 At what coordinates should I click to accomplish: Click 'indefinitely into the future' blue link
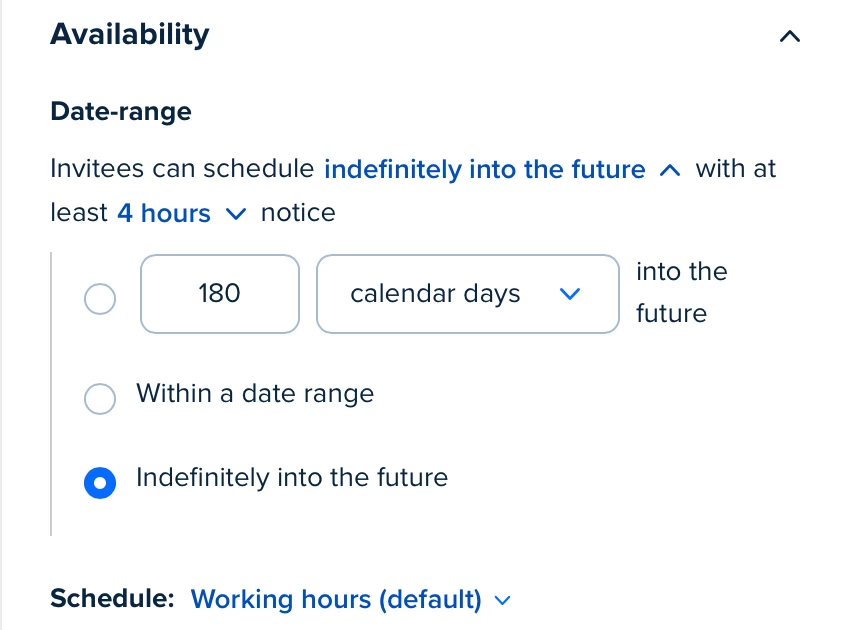click(x=485, y=170)
